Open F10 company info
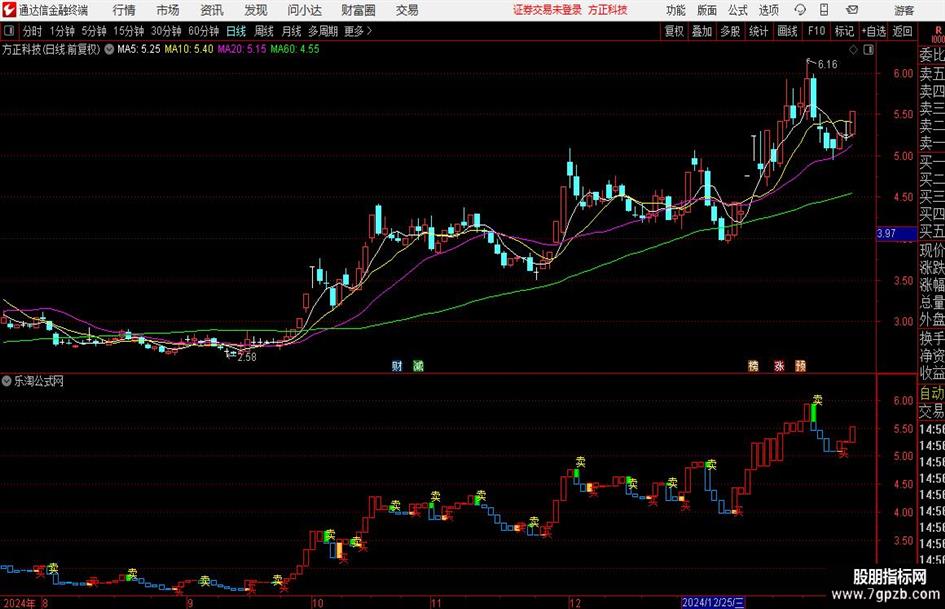The height and width of the screenshot is (609, 945). click(817, 31)
